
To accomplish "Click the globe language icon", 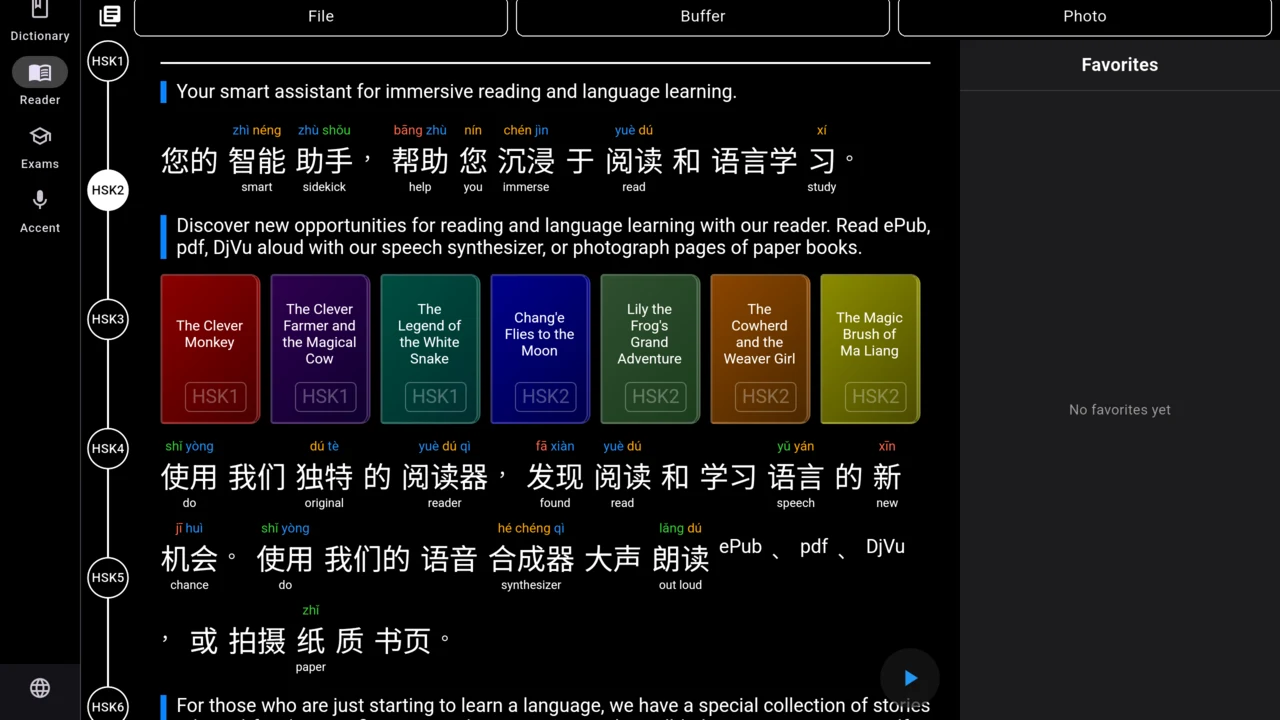I will pyautogui.click(x=40, y=688).
